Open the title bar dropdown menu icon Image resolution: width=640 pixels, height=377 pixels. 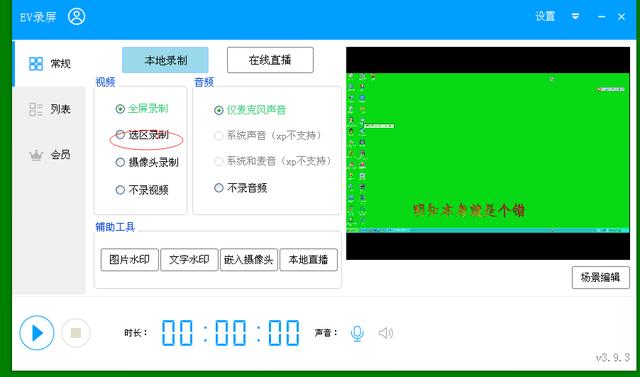pos(576,16)
